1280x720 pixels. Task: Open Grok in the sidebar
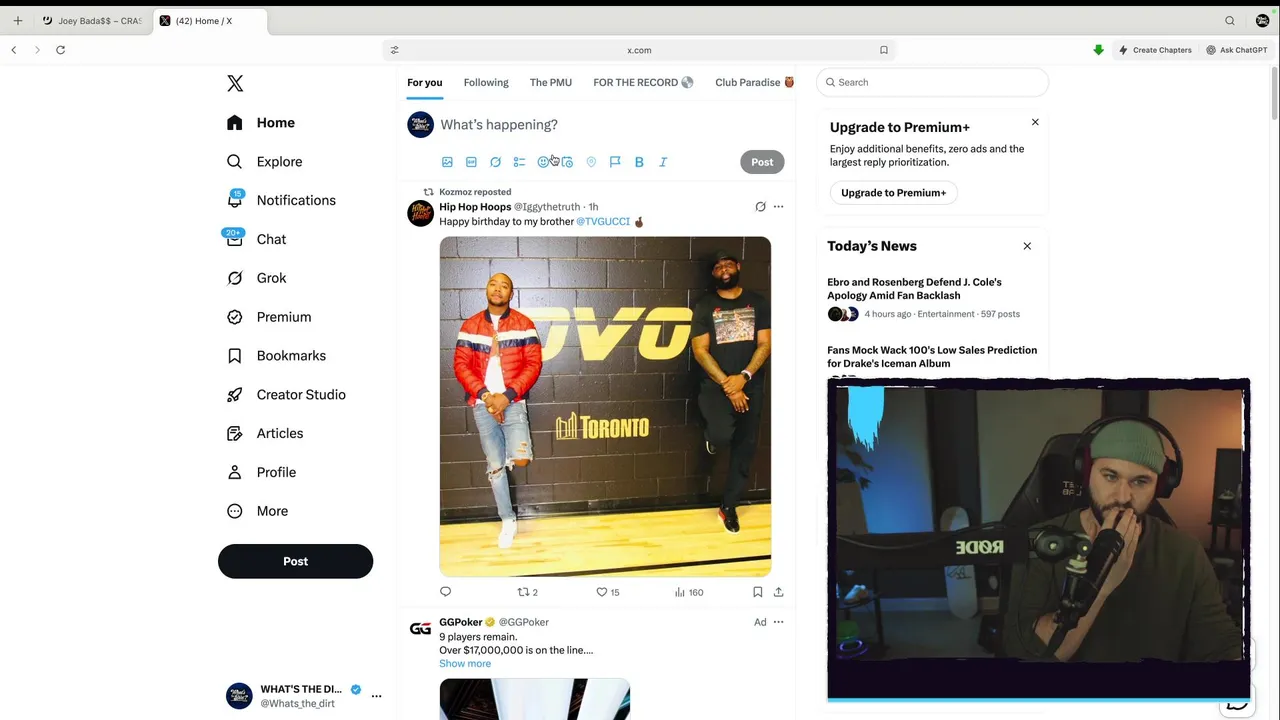click(x=256, y=278)
